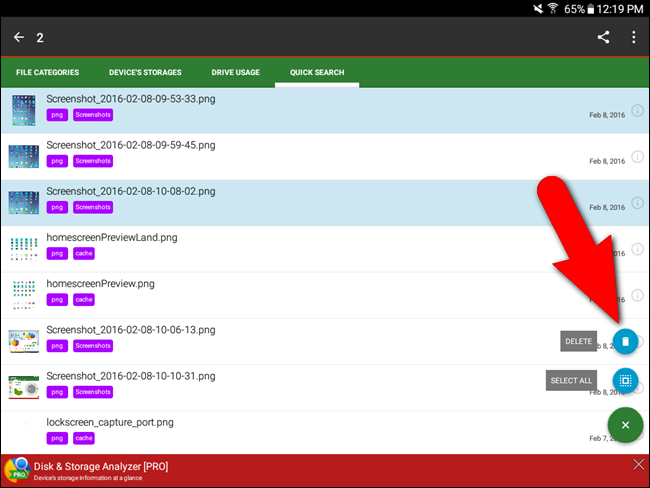Tap the share icon in toolbar
The image size is (650, 488).
(x=604, y=38)
